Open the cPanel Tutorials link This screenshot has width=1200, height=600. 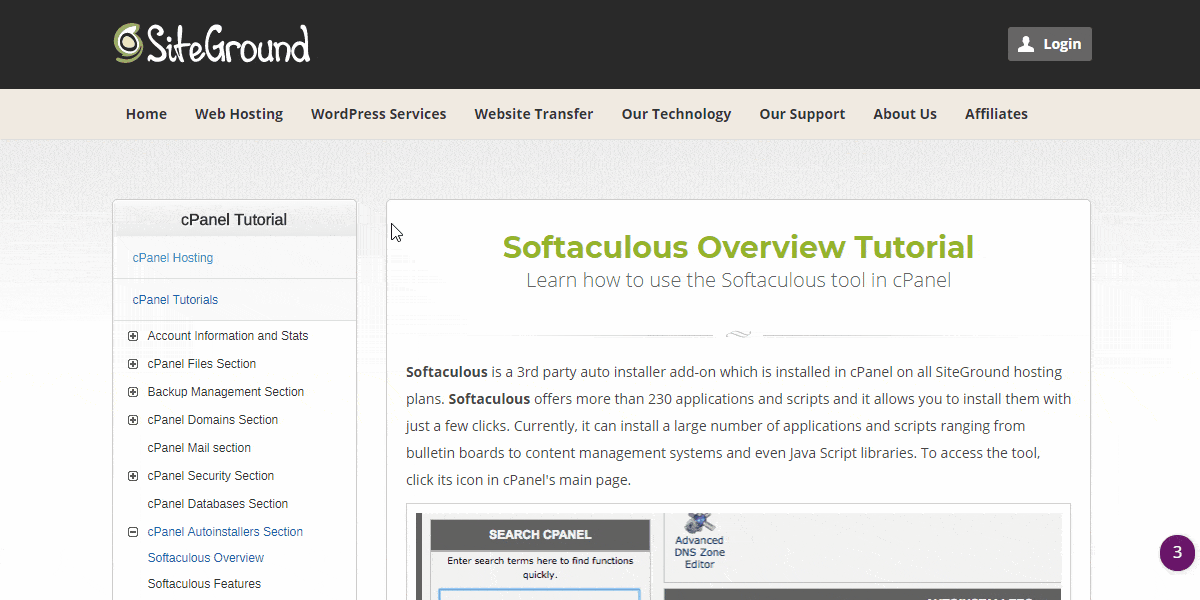tap(175, 300)
